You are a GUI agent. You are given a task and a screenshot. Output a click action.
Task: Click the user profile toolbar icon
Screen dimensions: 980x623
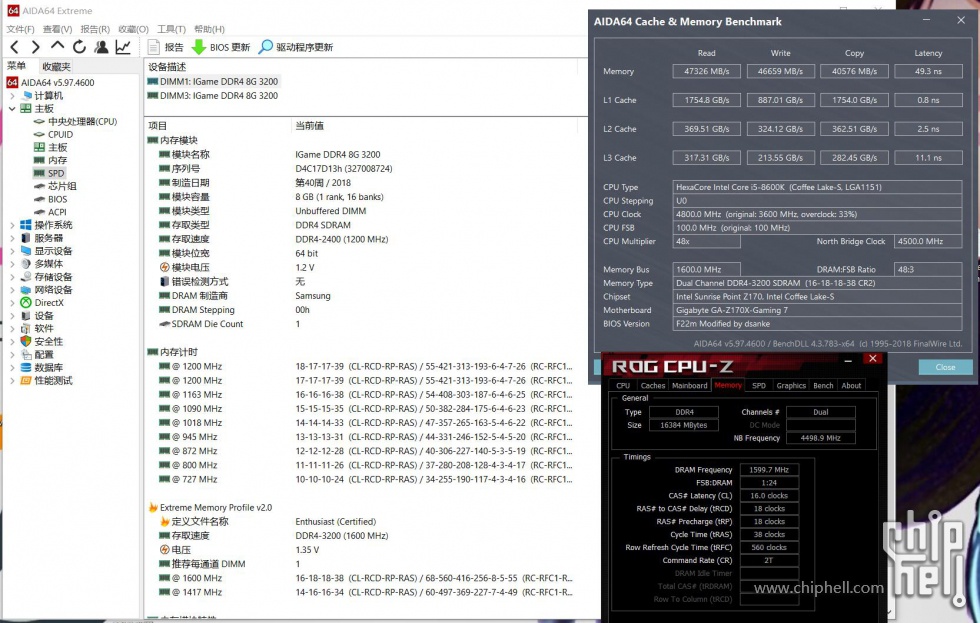coord(101,47)
